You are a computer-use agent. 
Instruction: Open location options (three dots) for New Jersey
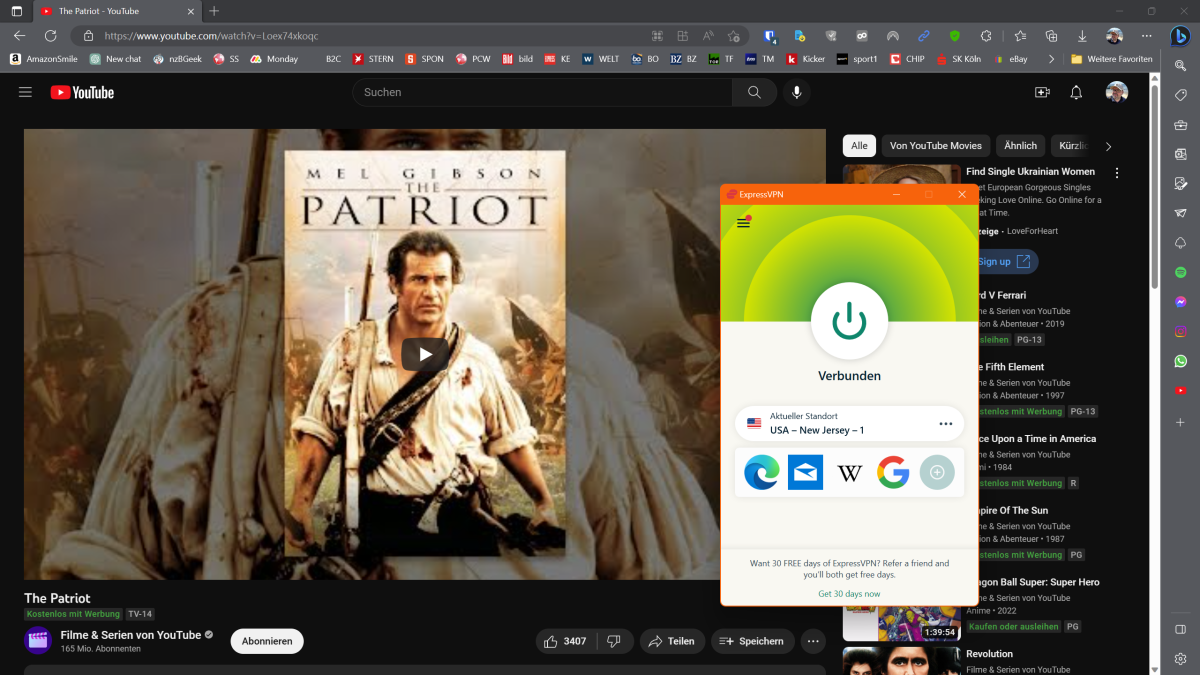click(946, 424)
